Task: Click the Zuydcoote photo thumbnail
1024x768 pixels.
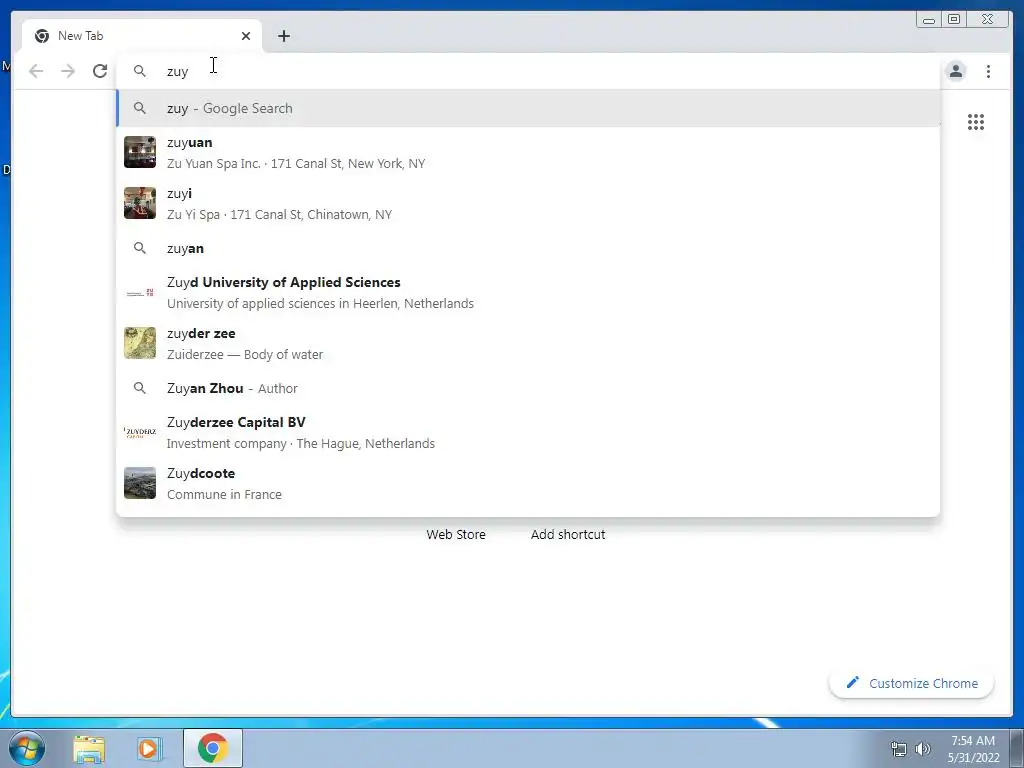Action: tap(140, 483)
